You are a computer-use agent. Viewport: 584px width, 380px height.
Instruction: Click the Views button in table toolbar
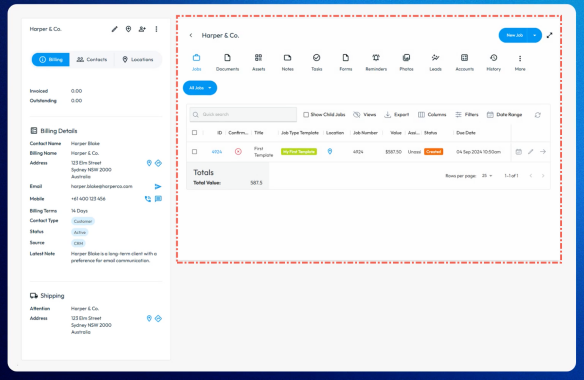point(365,115)
